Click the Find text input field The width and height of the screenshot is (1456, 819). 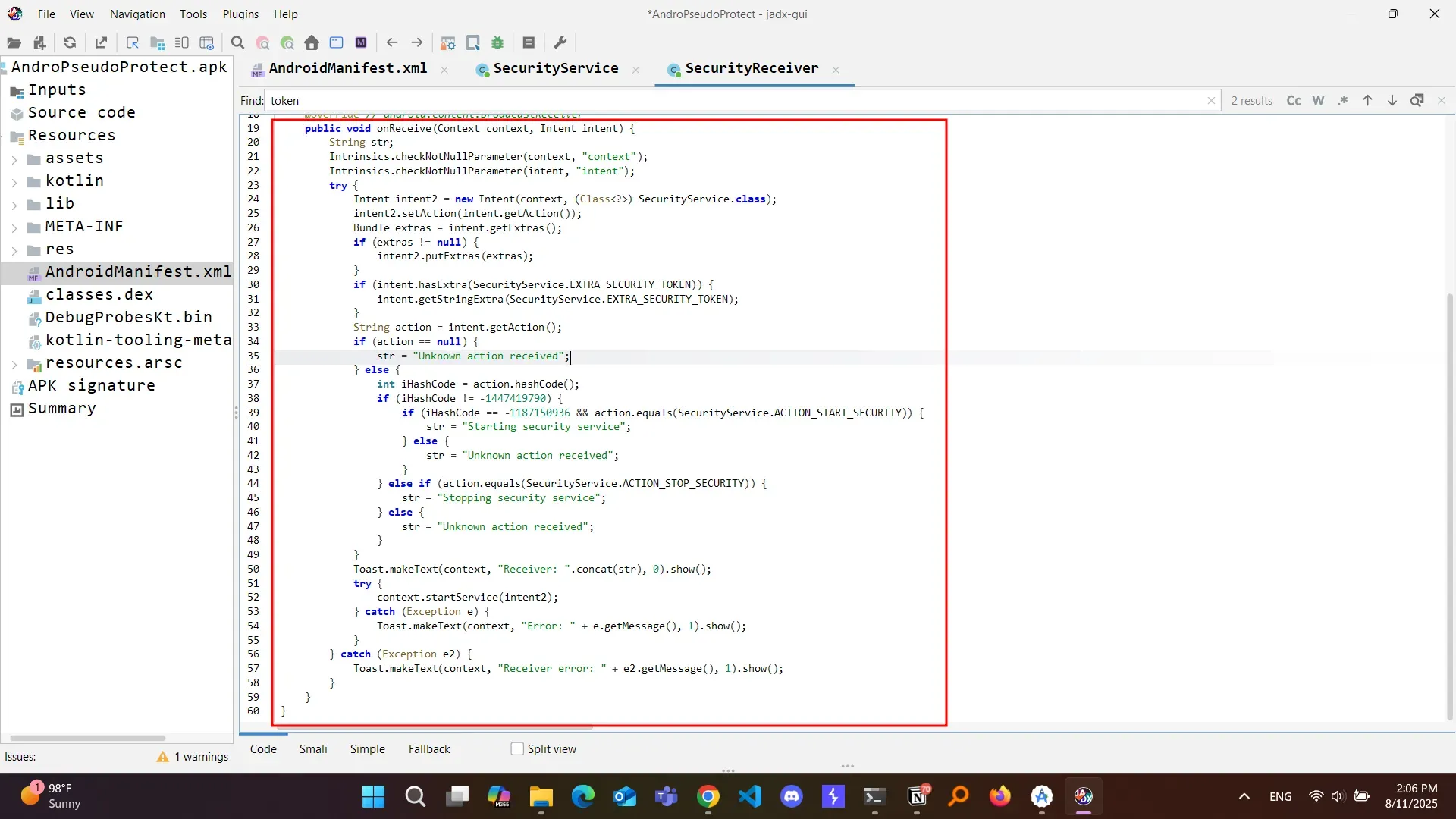click(x=736, y=101)
